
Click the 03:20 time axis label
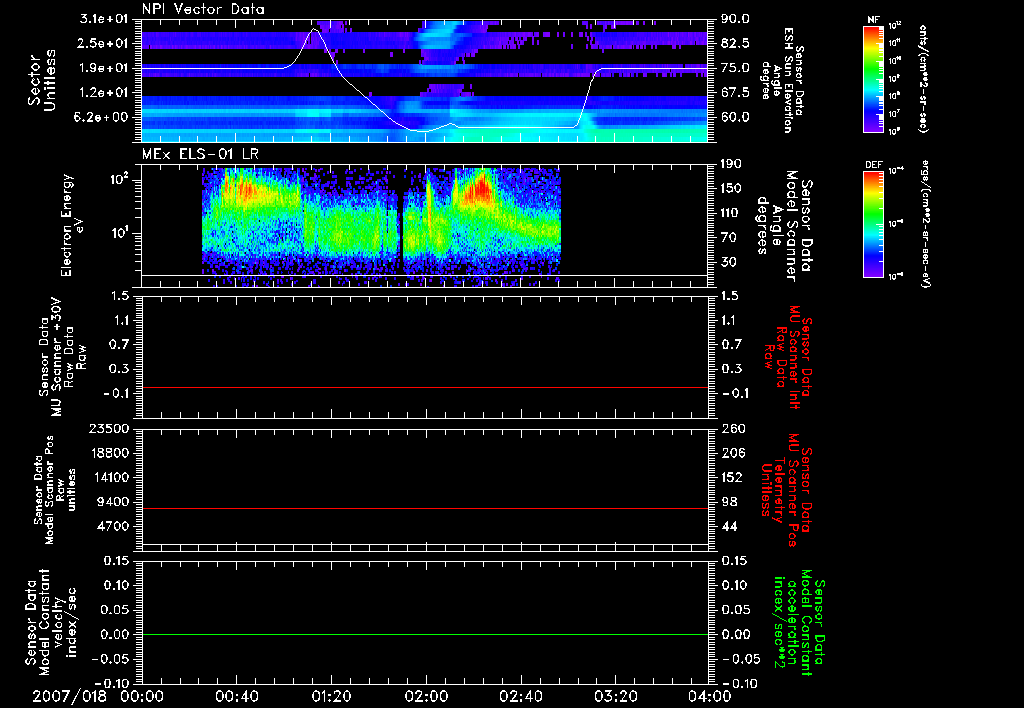[615, 696]
